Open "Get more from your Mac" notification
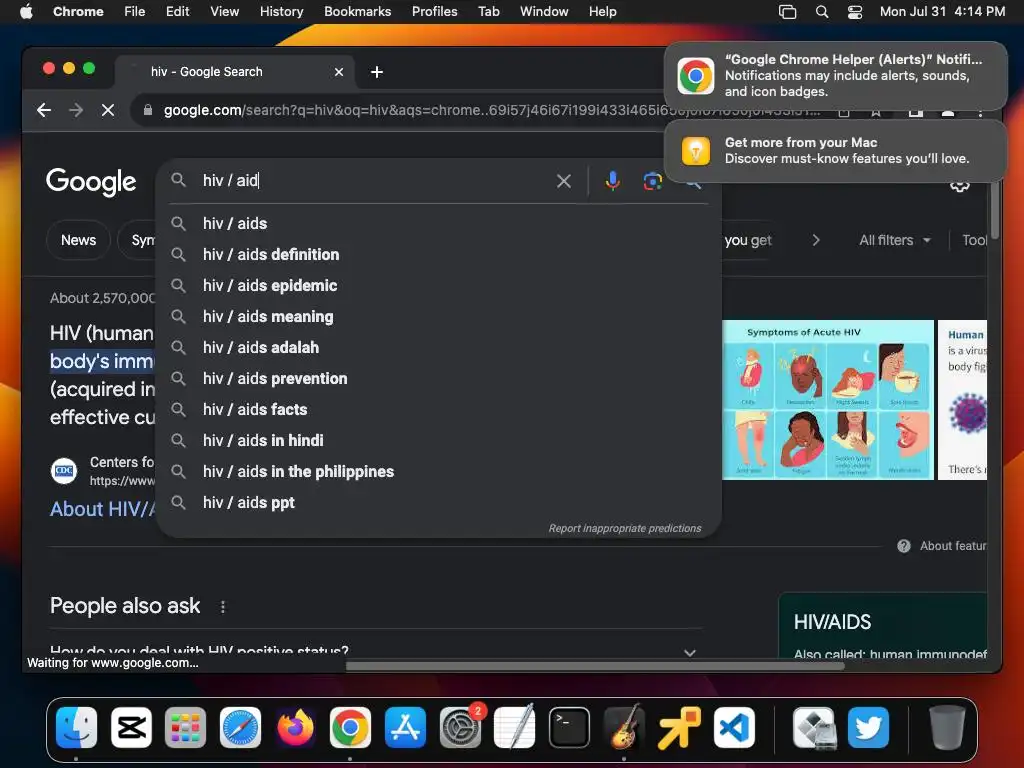1024x768 pixels. point(835,151)
